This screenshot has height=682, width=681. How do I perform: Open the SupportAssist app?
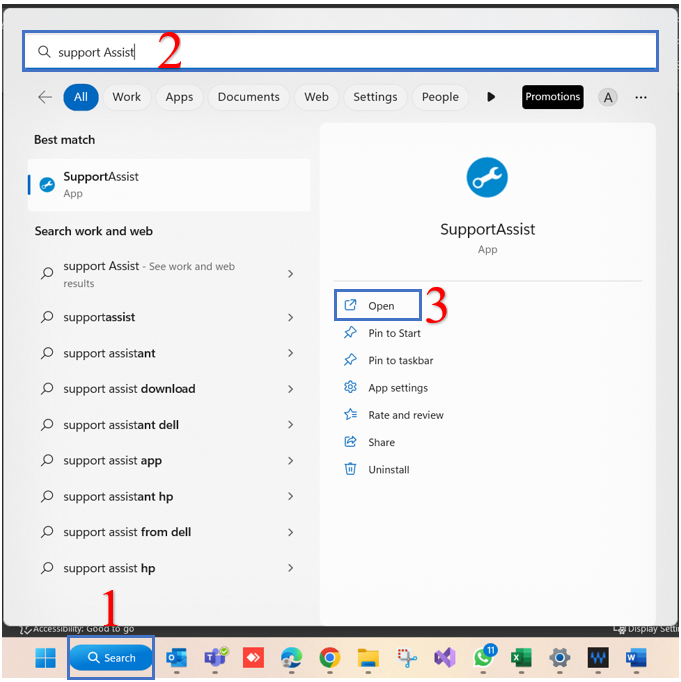377,306
